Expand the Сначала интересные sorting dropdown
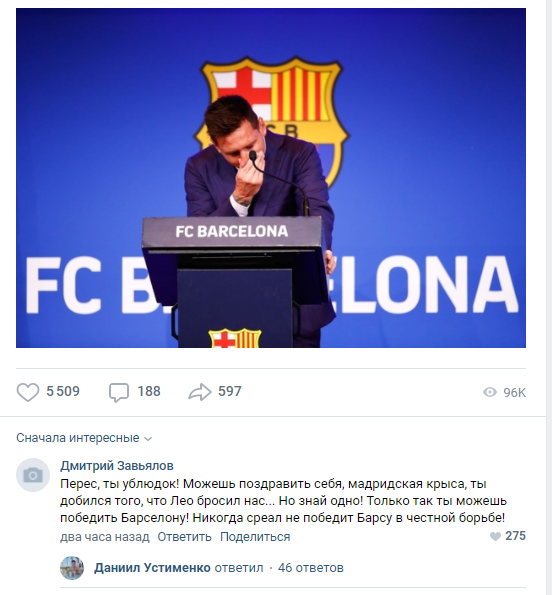The width and height of the screenshot is (552, 595). click(84, 438)
